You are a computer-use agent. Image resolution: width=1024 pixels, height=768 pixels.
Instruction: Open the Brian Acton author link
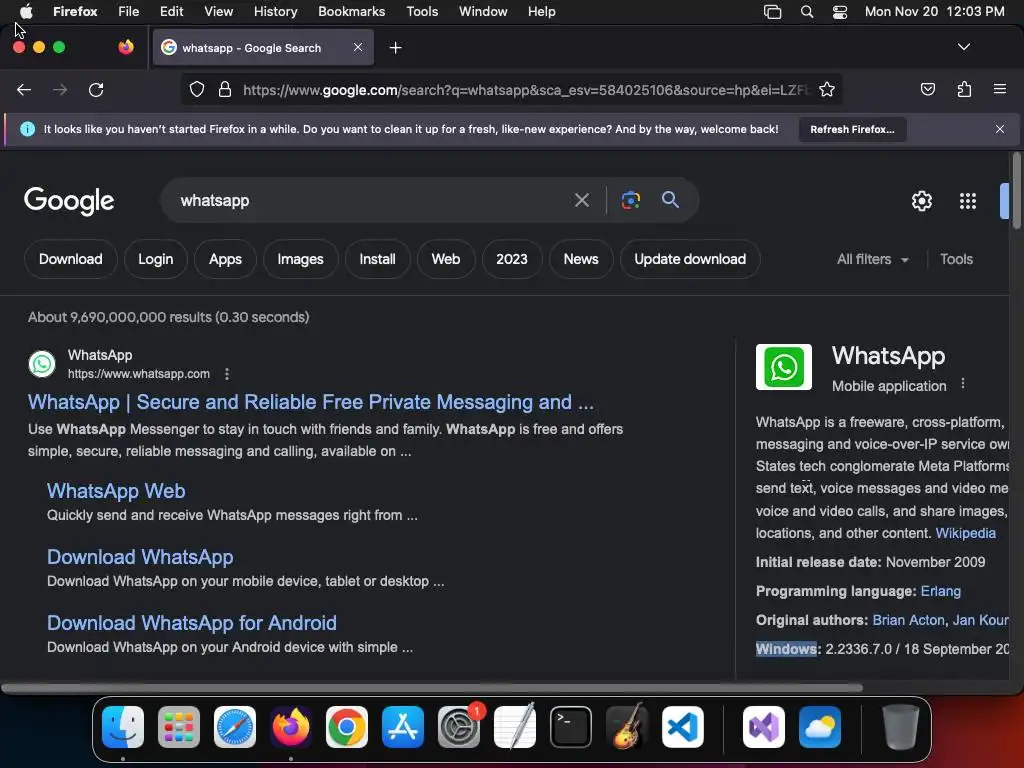click(908, 620)
